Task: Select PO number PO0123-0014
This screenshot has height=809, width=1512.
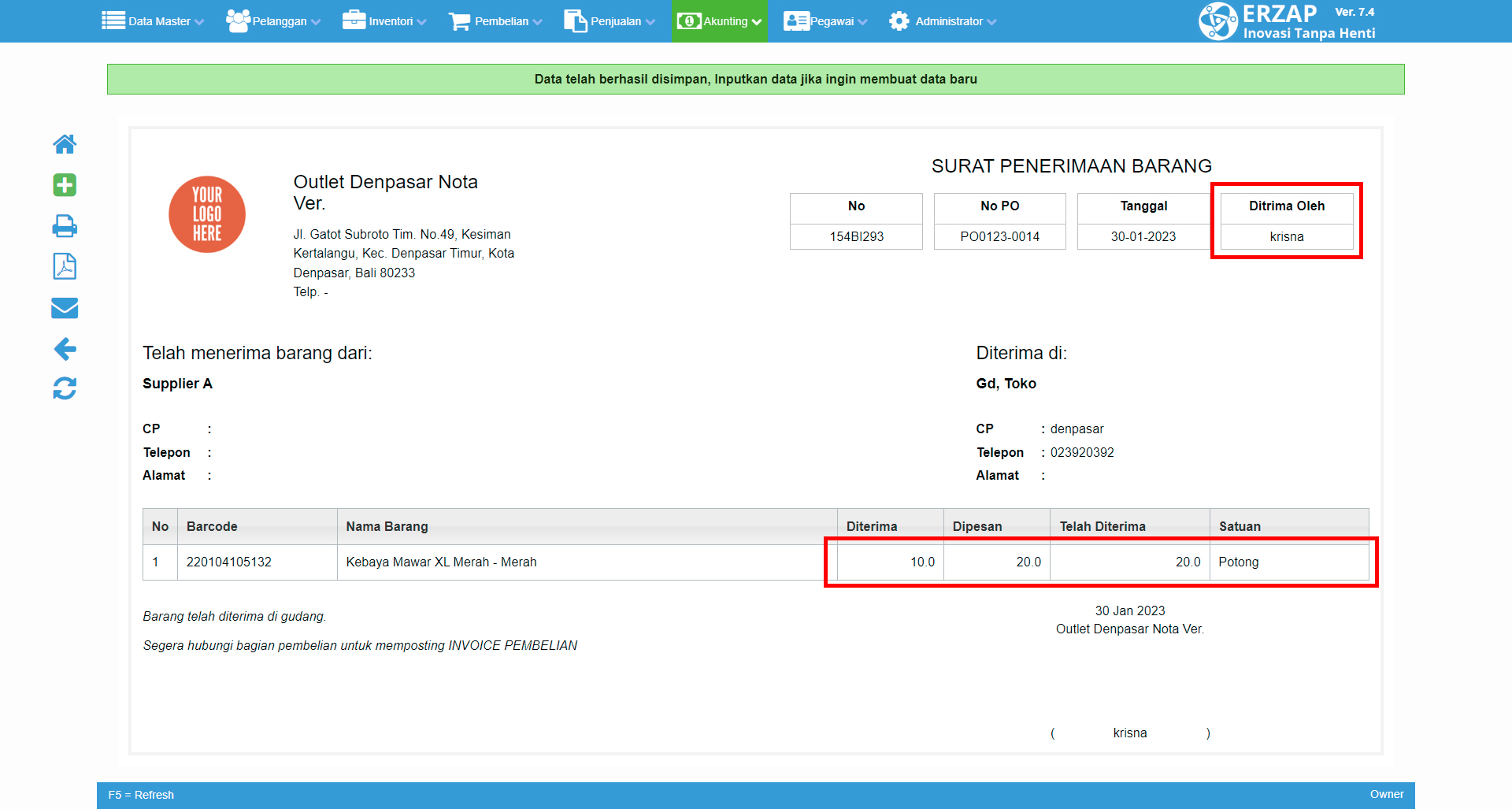Action: [1000, 236]
